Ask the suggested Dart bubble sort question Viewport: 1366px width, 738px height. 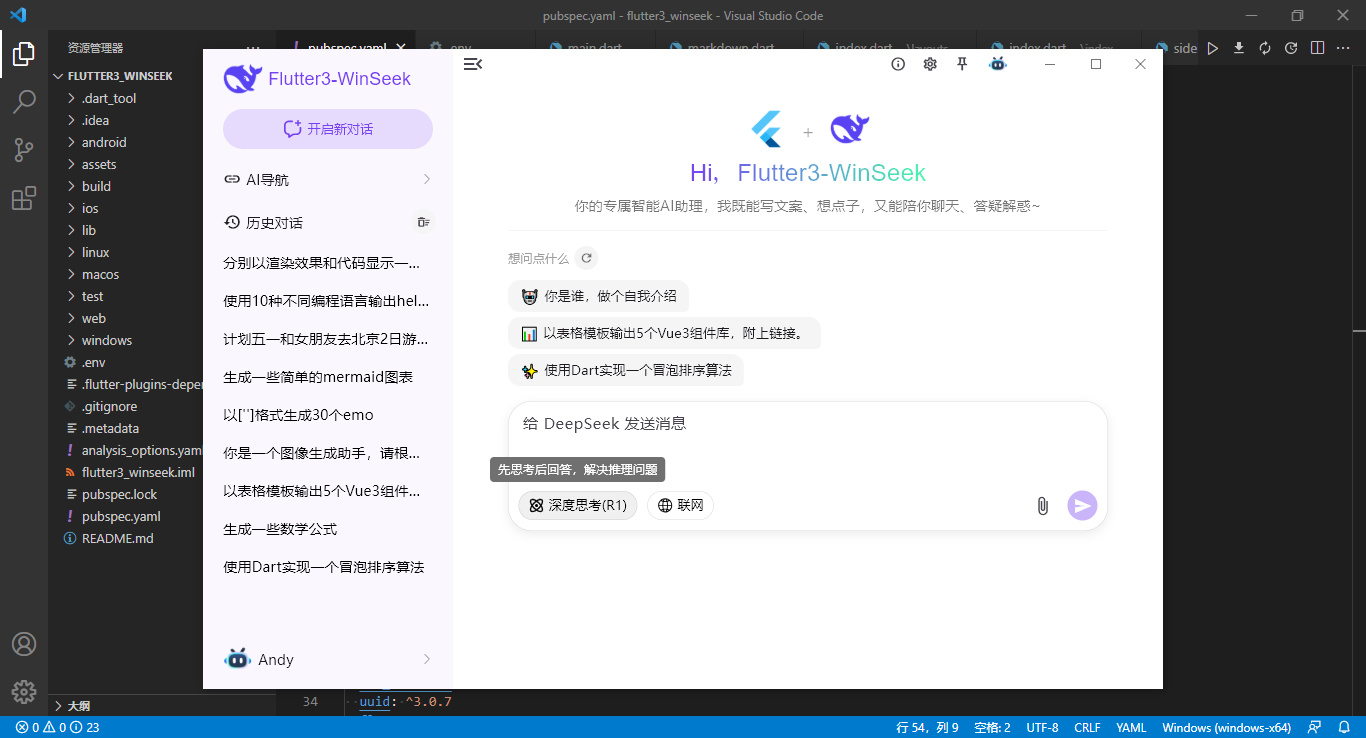tap(626, 370)
